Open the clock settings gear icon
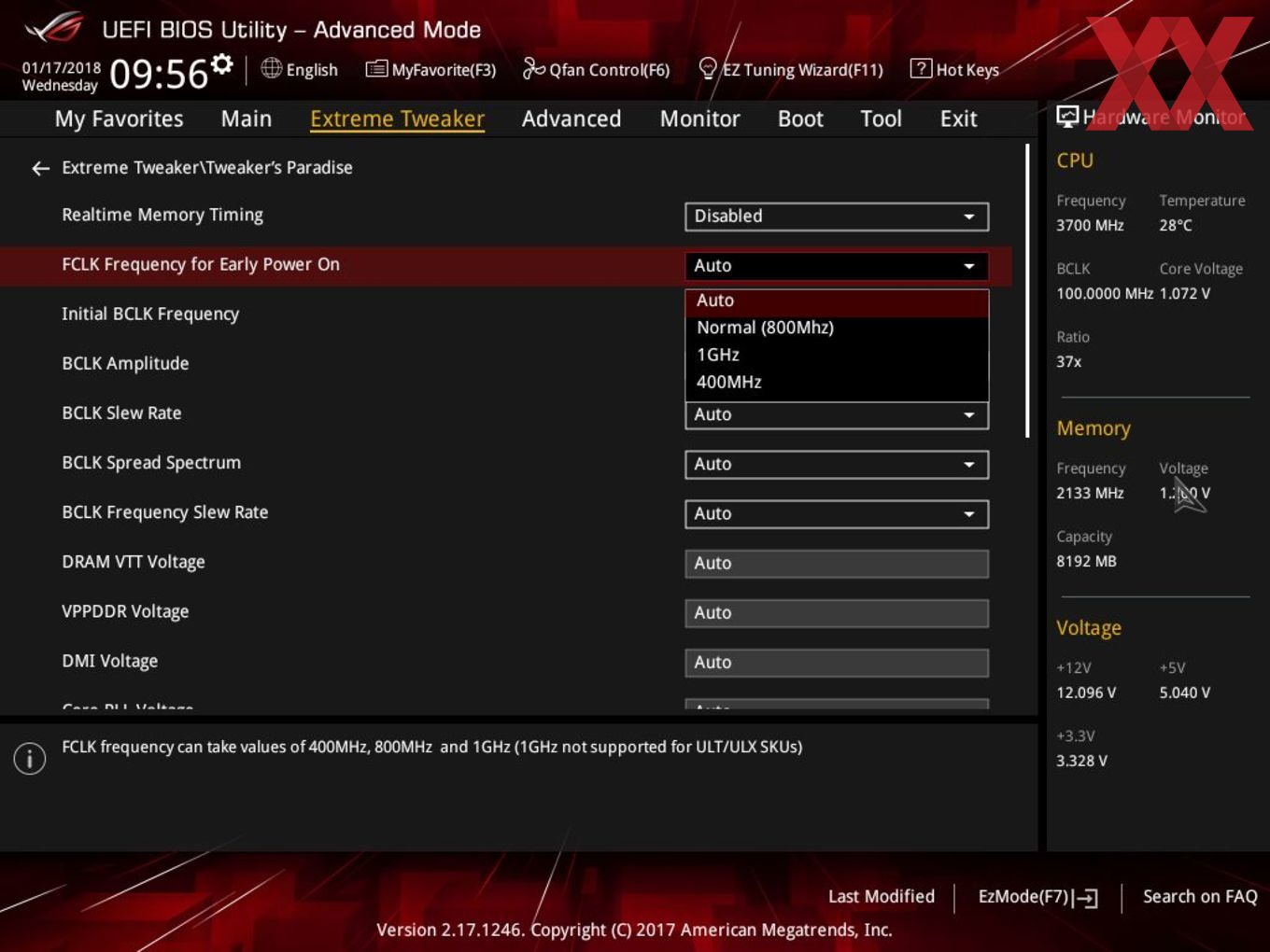Viewport: 1270px width, 952px height. pos(222,64)
